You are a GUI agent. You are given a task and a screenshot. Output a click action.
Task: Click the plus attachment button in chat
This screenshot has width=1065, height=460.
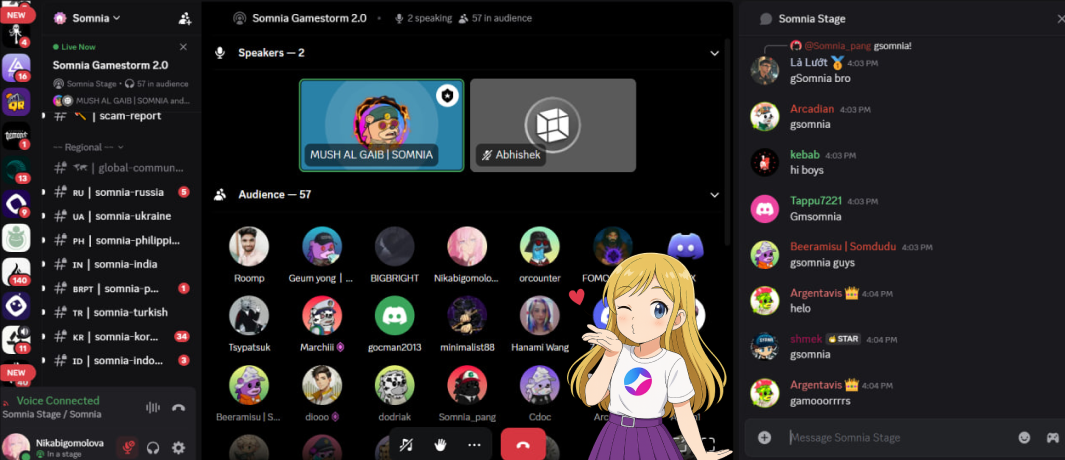[x=764, y=438]
